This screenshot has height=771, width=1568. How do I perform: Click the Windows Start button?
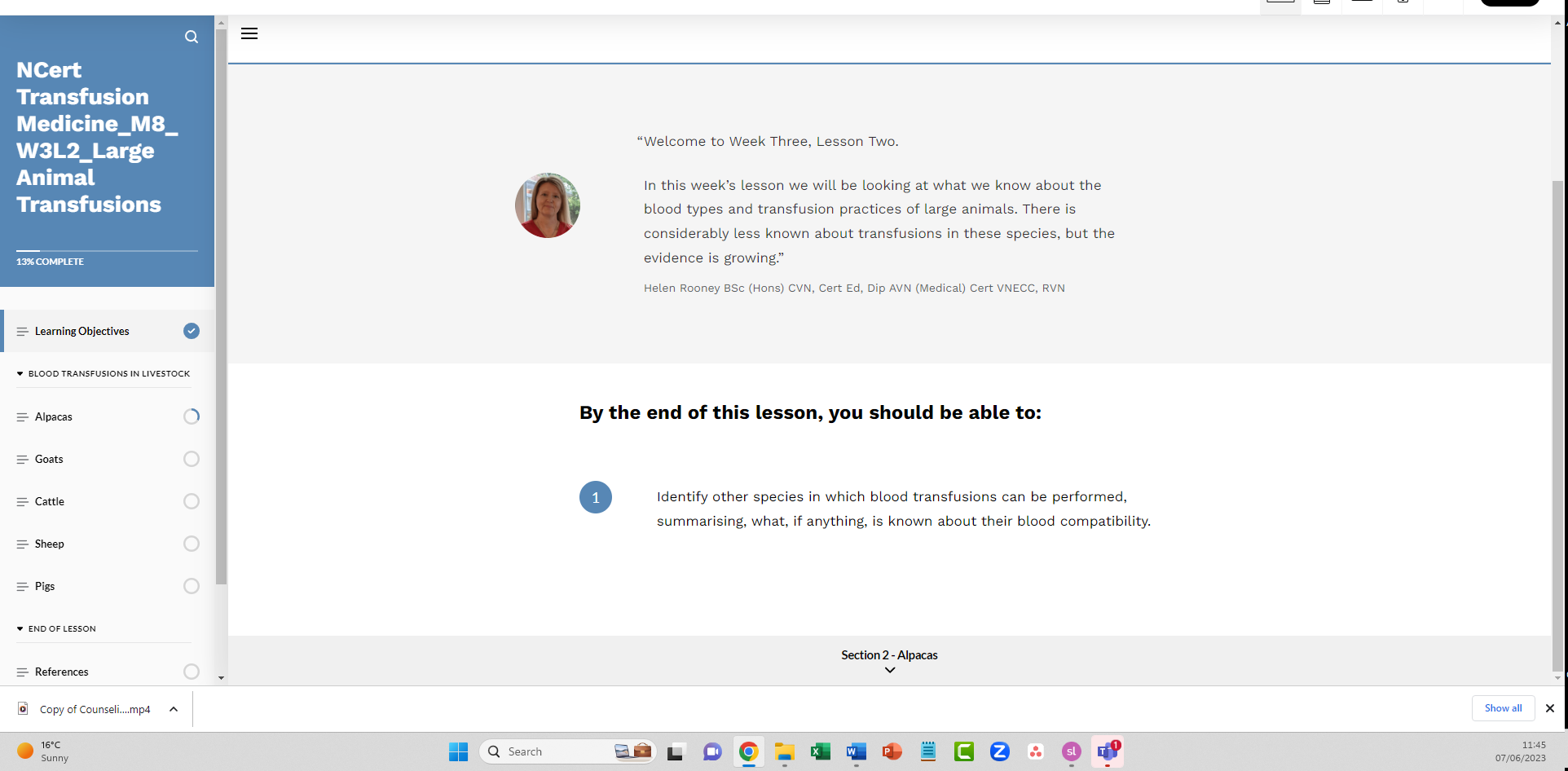[x=458, y=751]
